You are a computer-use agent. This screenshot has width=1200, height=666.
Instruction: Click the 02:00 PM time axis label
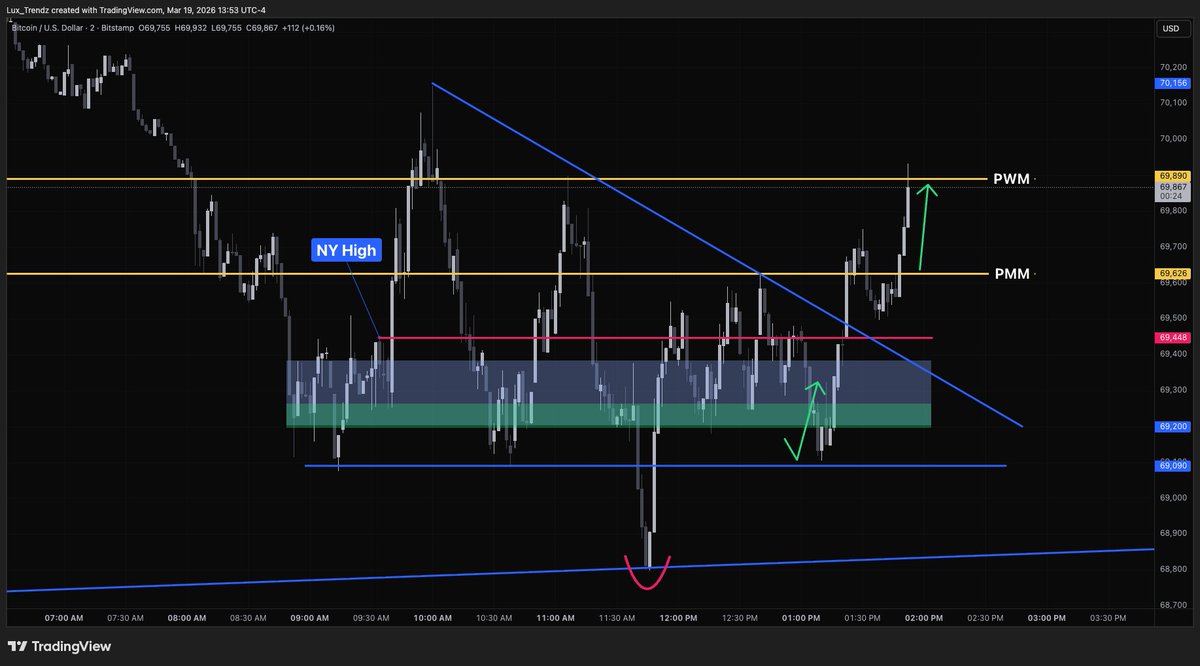(x=923, y=618)
